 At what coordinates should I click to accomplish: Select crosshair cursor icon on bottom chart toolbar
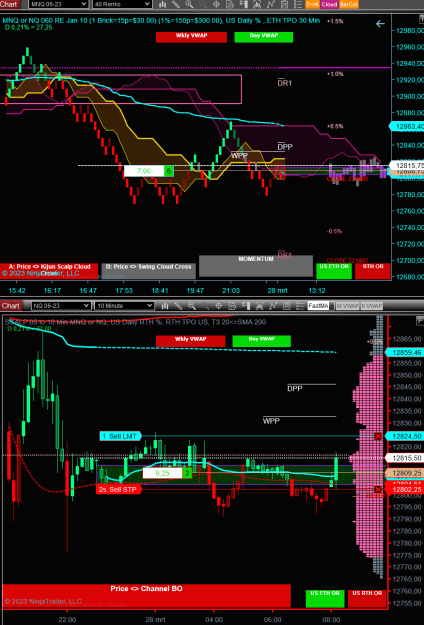[218, 306]
